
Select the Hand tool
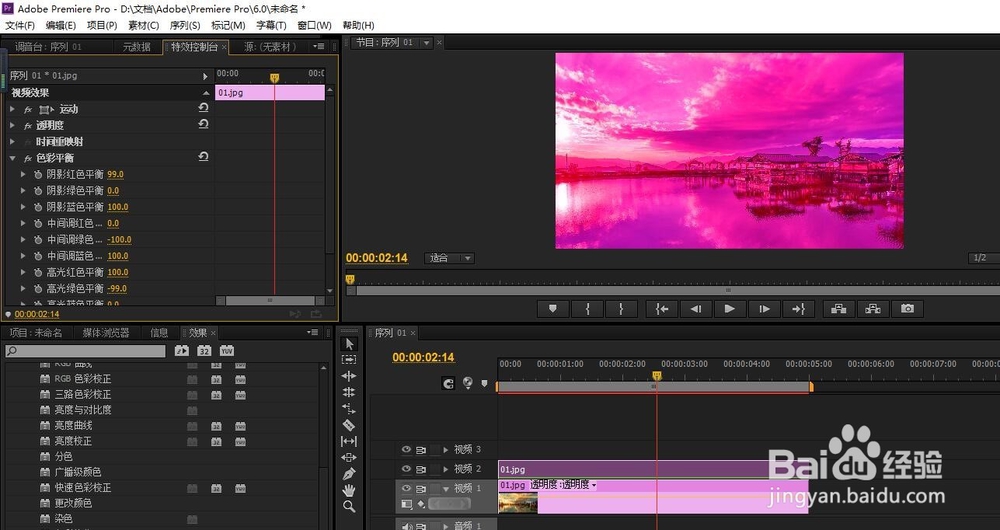[349, 490]
